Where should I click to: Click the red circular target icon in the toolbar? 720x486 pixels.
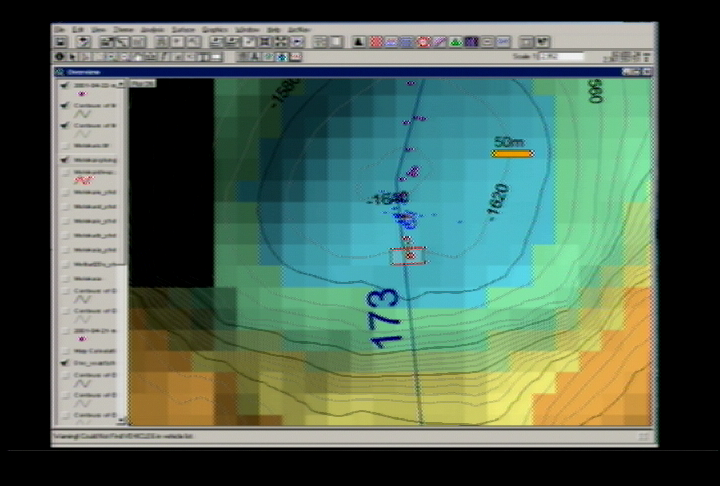[422, 42]
